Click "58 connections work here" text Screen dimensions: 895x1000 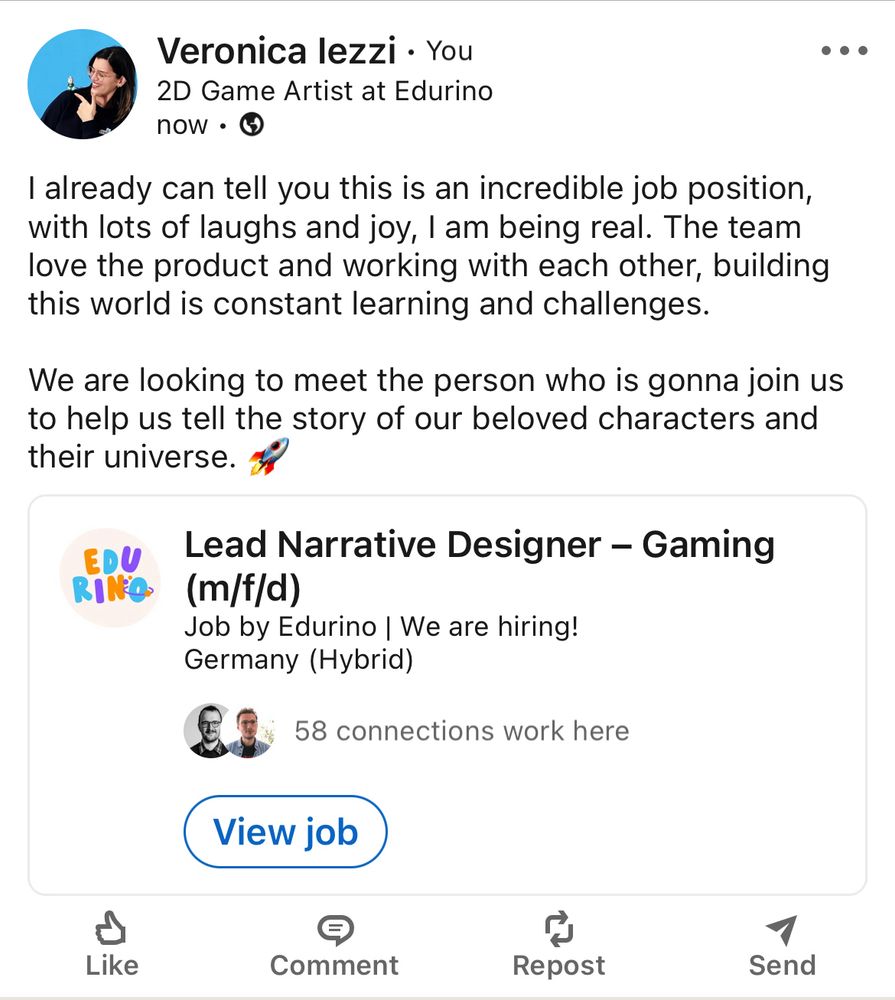pyautogui.click(x=461, y=731)
